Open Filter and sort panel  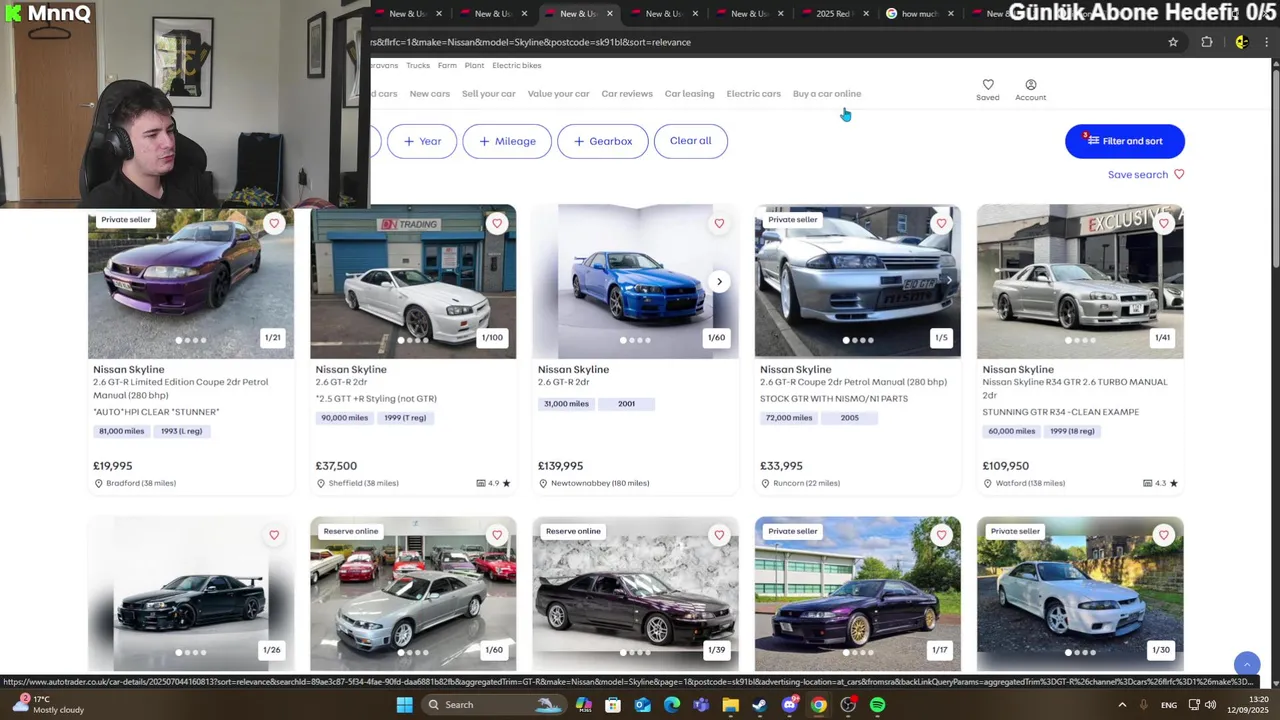click(x=1125, y=141)
